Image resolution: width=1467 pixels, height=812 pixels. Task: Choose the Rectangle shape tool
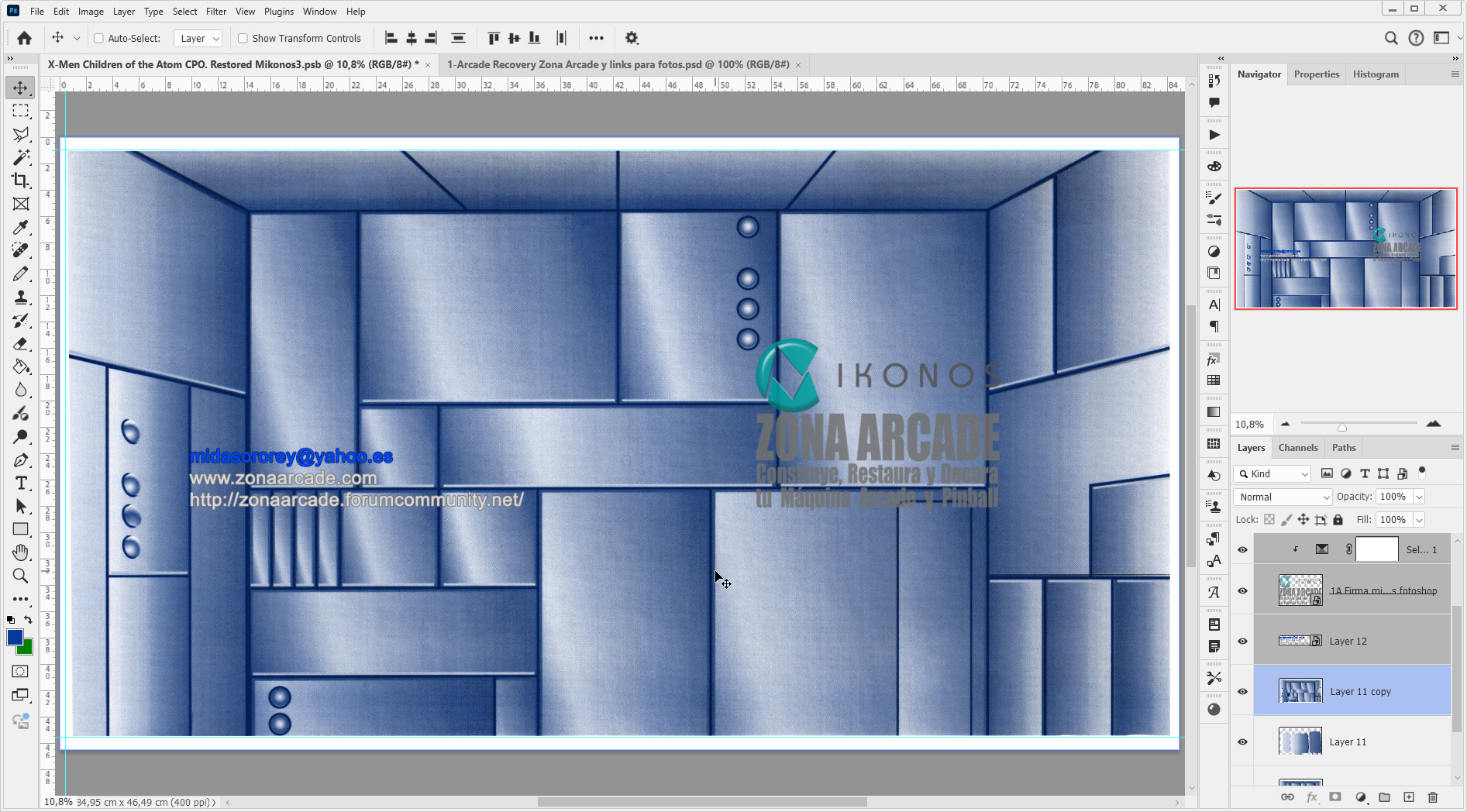[x=20, y=529]
